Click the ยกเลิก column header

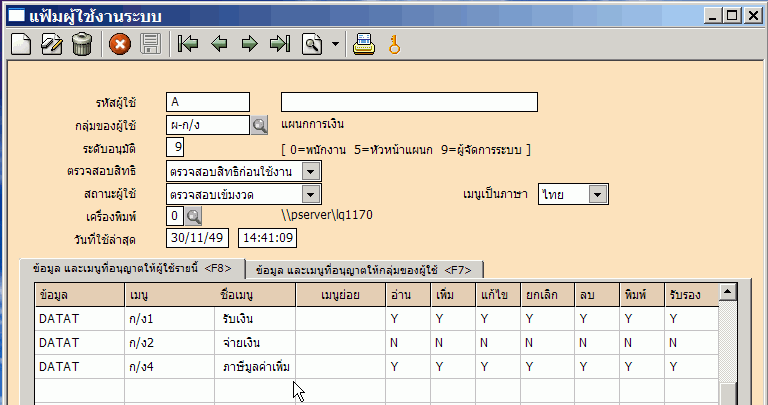click(x=548, y=295)
